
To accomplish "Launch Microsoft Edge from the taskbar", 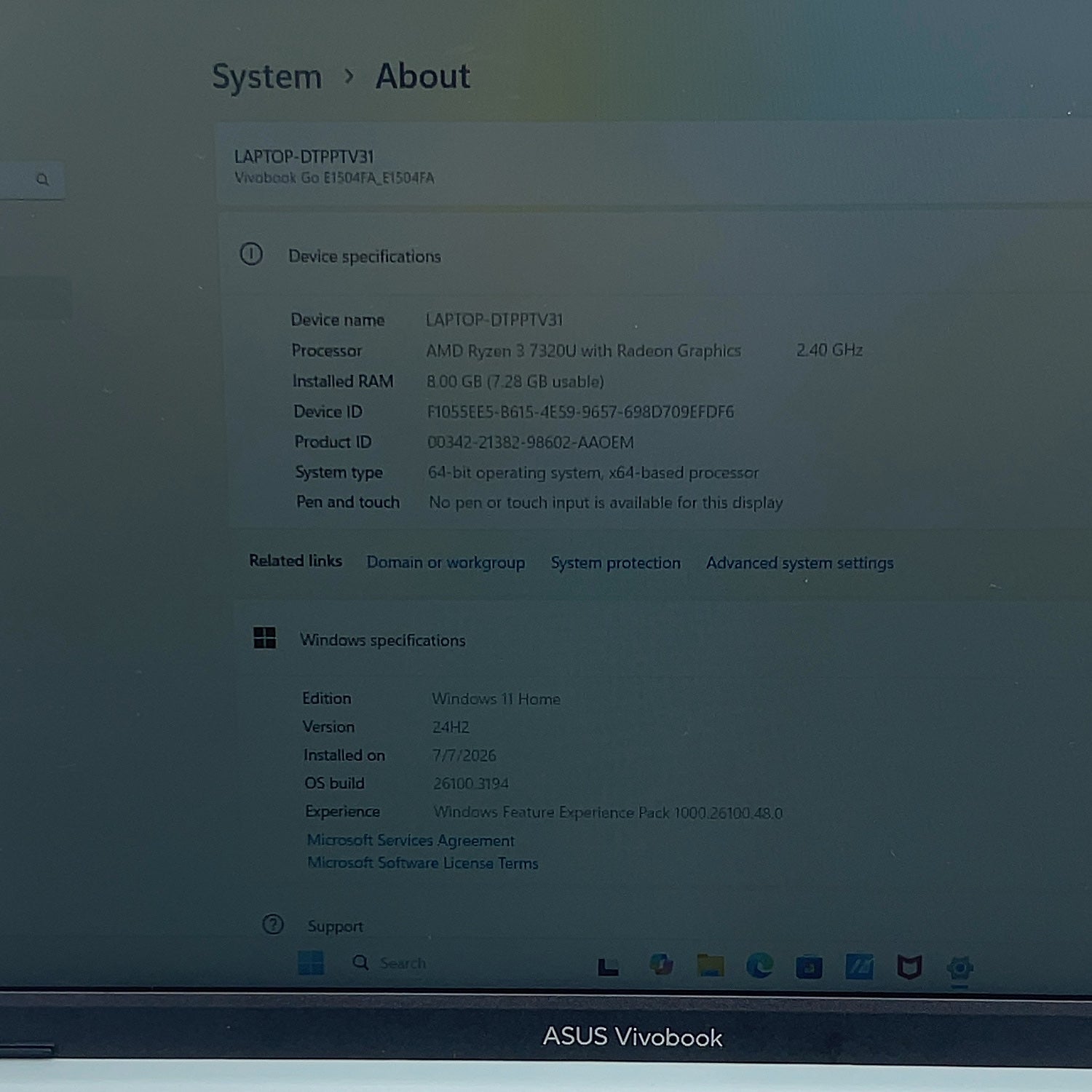I will click(x=759, y=965).
